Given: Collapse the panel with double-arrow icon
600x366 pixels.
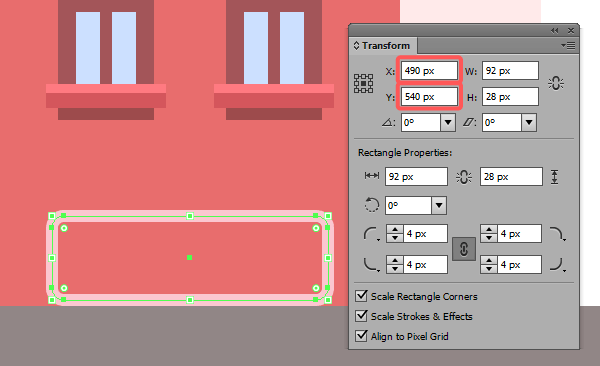Looking at the screenshot, I should (x=554, y=31).
